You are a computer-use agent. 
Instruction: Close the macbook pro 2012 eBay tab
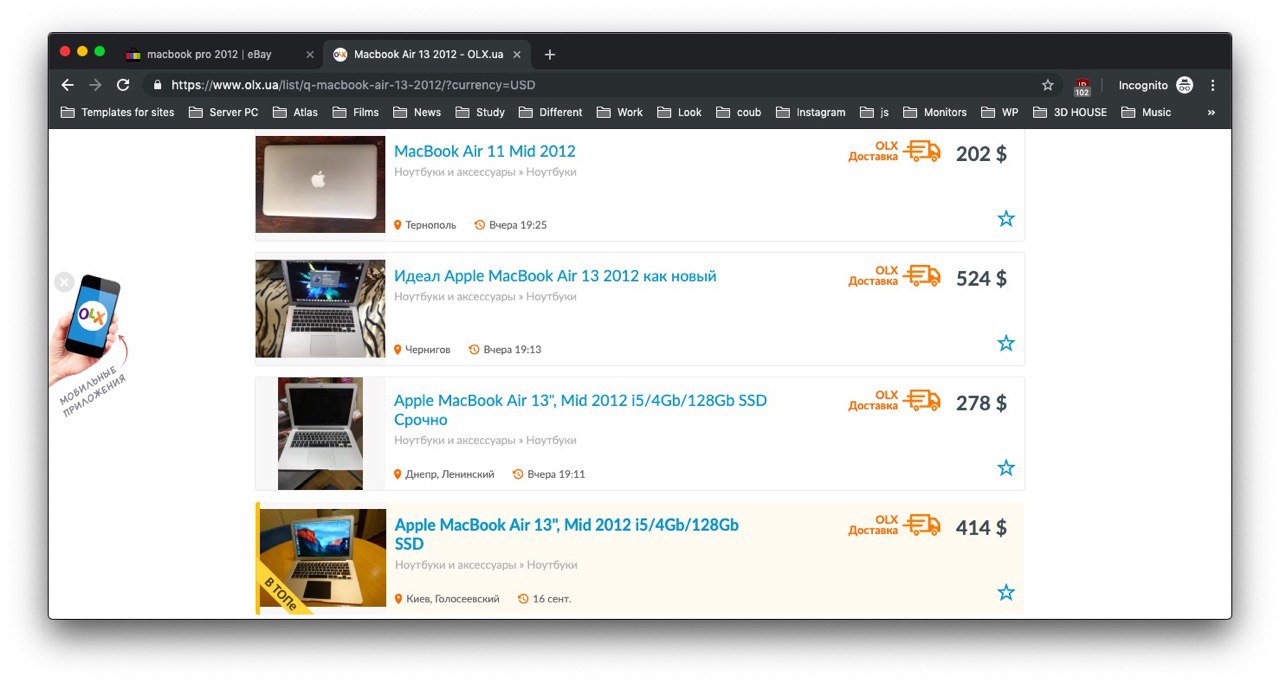pyautogui.click(x=310, y=54)
